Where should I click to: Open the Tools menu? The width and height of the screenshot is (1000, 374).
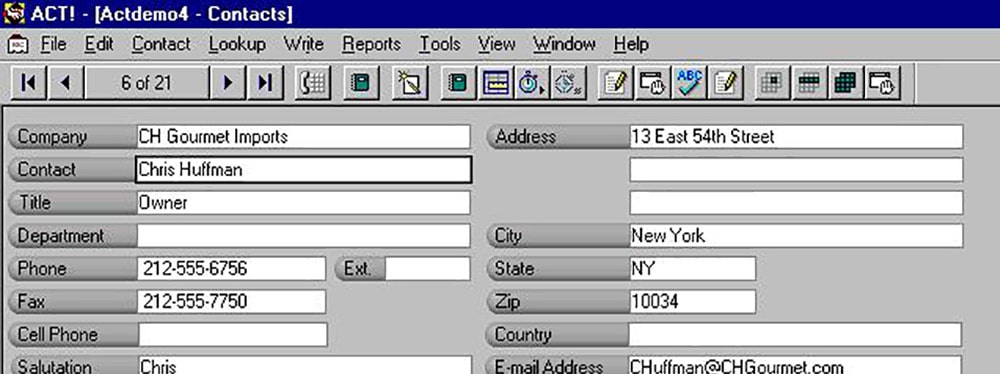[439, 44]
